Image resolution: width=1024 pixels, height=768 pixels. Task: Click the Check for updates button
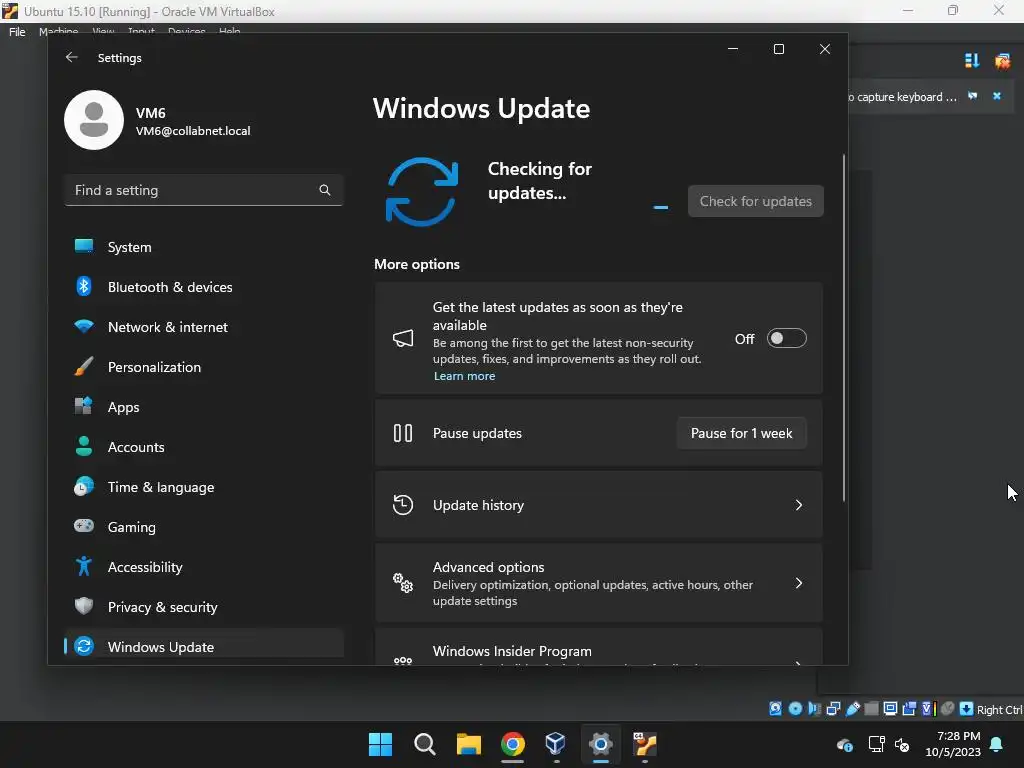756,201
